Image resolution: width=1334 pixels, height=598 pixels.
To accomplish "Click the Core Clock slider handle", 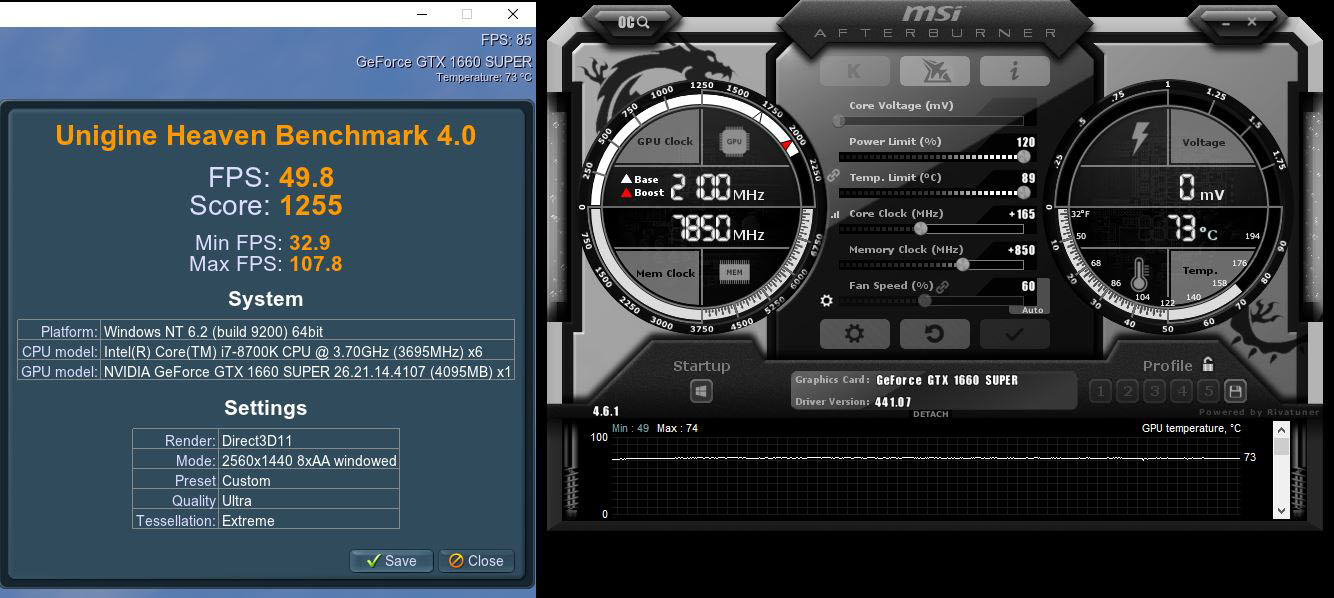I will (920, 229).
